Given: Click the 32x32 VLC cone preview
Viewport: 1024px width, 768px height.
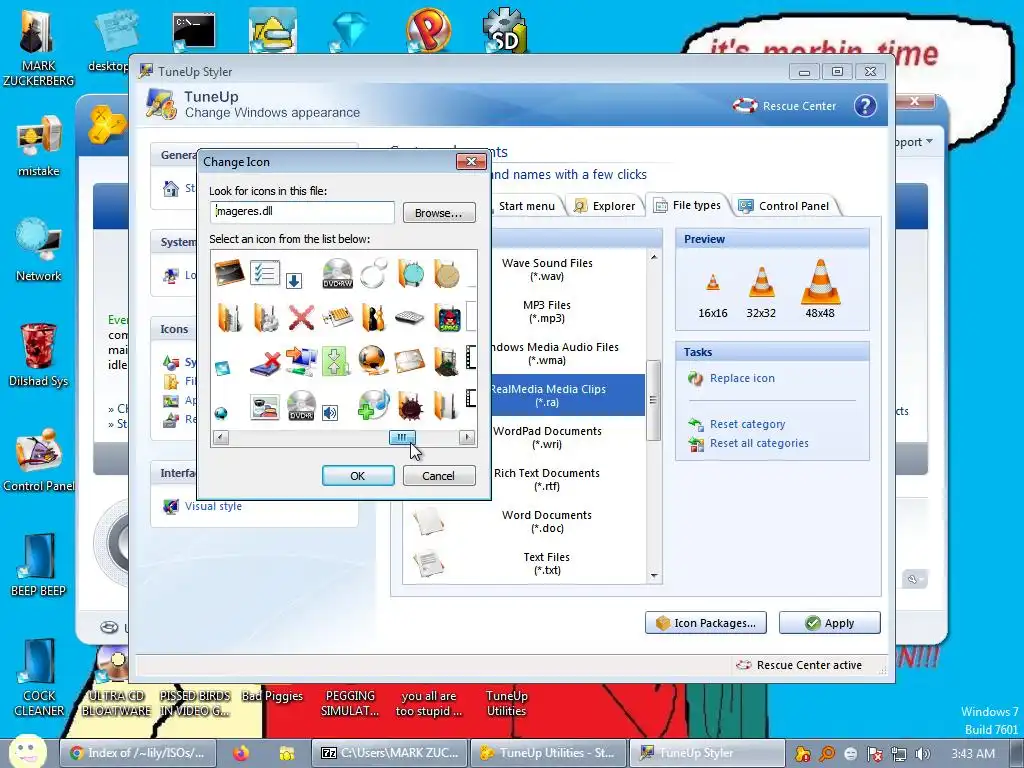Looking at the screenshot, I should [x=761, y=283].
